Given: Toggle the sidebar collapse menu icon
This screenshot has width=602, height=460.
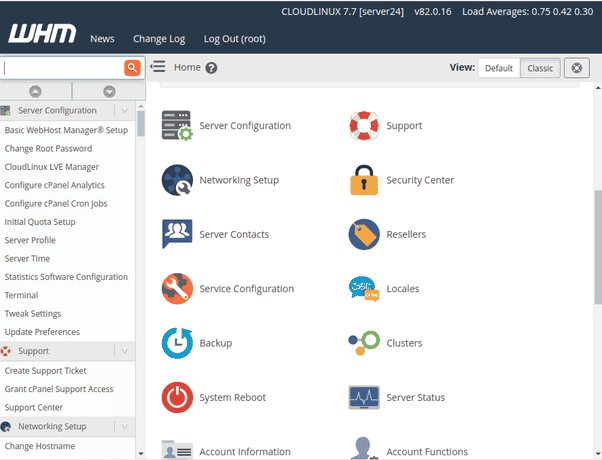Looking at the screenshot, I should (x=158, y=67).
